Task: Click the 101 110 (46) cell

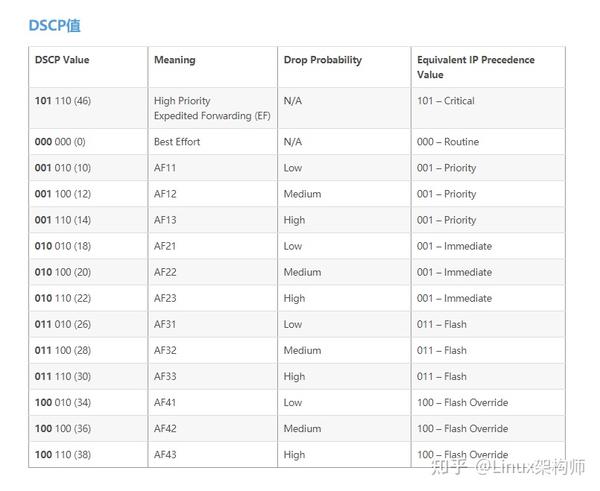Action: click(x=62, y=101)
